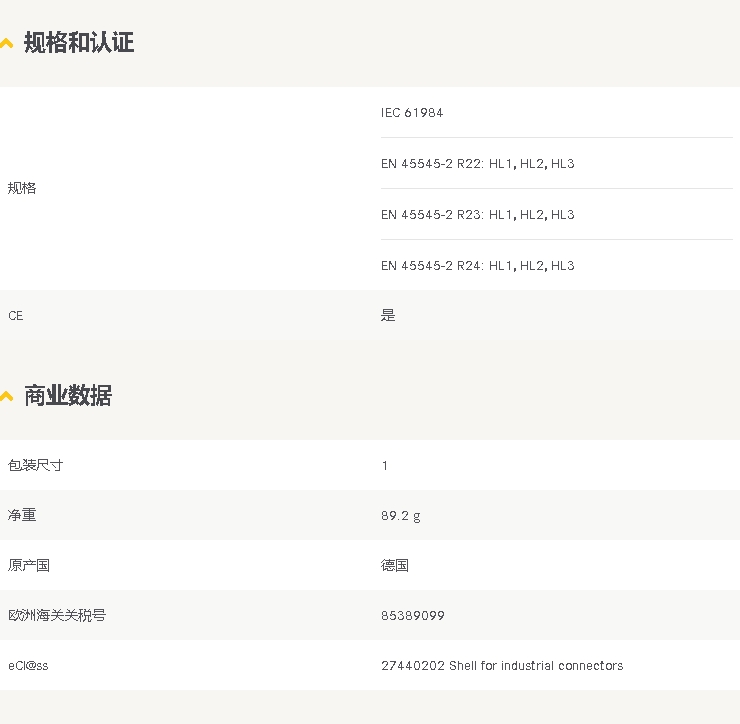Click the EN 45545-2 R22 entry
Screen dimensions: 740x724
tap(477, 164)
